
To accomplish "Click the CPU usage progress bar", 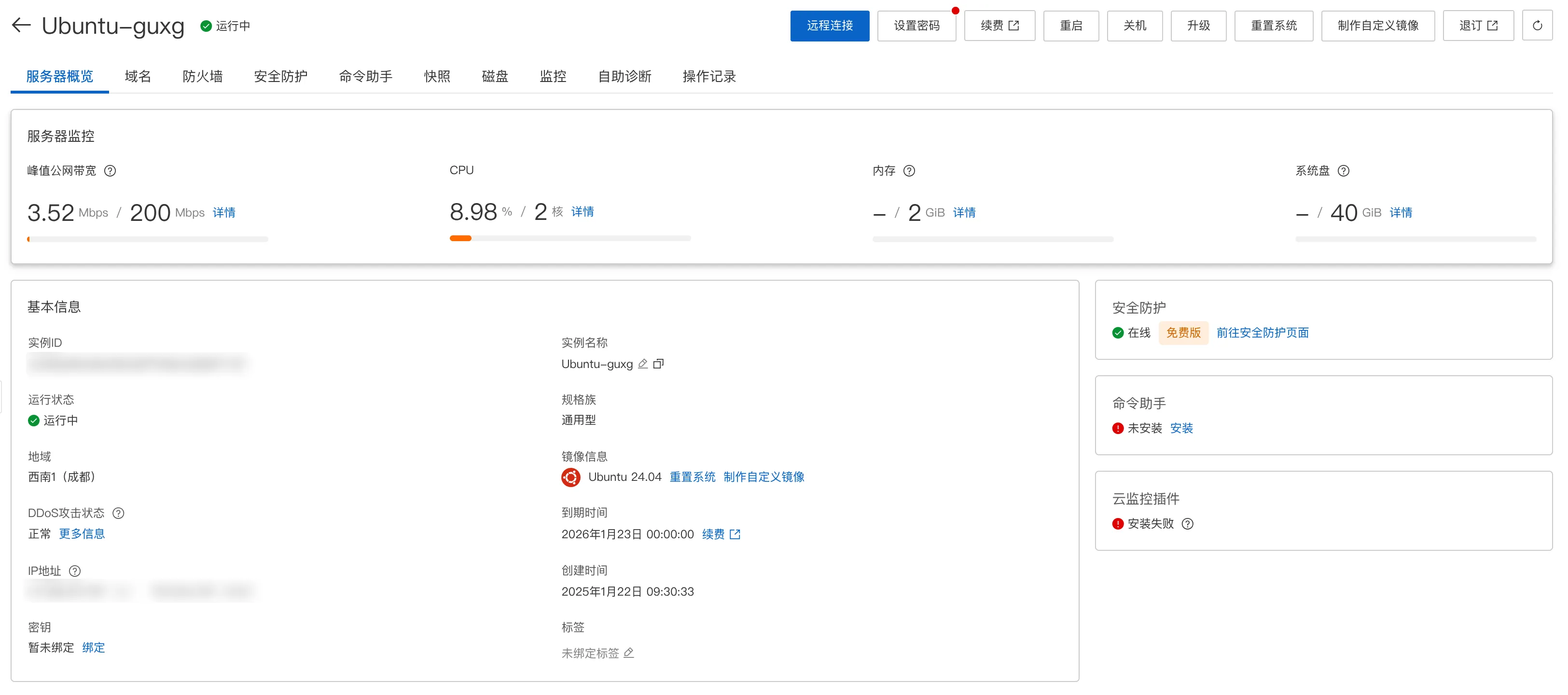I will pyautogui.click(x=570, y=238).
